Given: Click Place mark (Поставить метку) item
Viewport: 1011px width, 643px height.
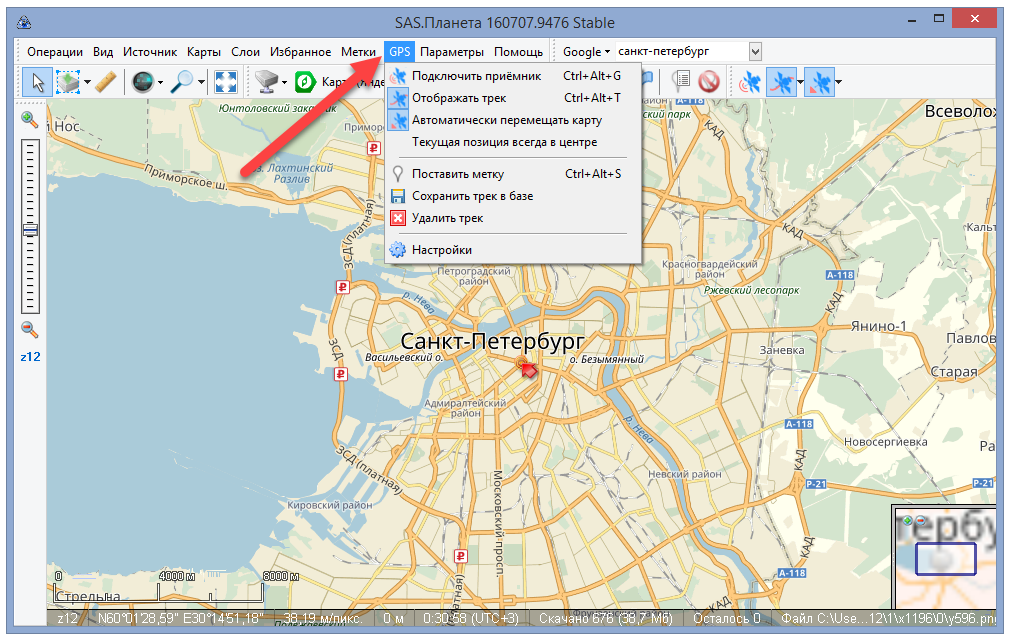Looking at the screenshot, I should coord(458,174).
